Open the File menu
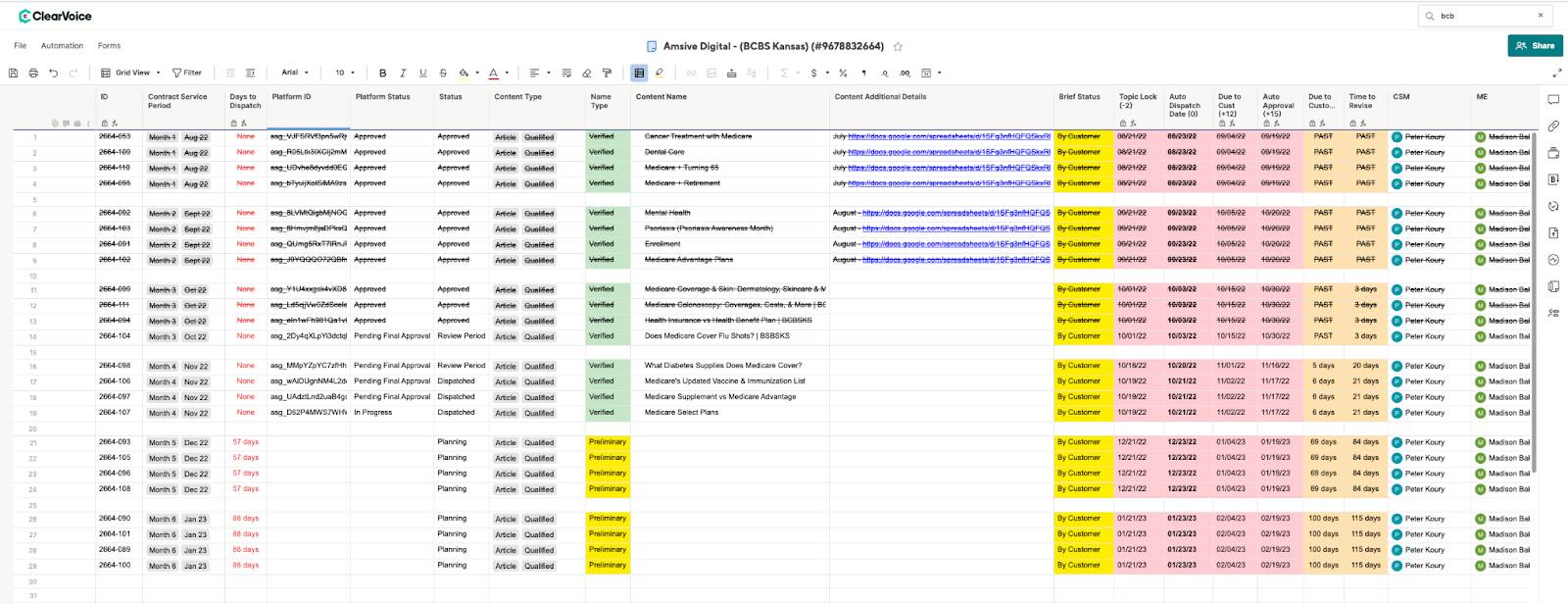Image resolution: width=1568 pixels, height=604 pixels. (x=21, y=46)
